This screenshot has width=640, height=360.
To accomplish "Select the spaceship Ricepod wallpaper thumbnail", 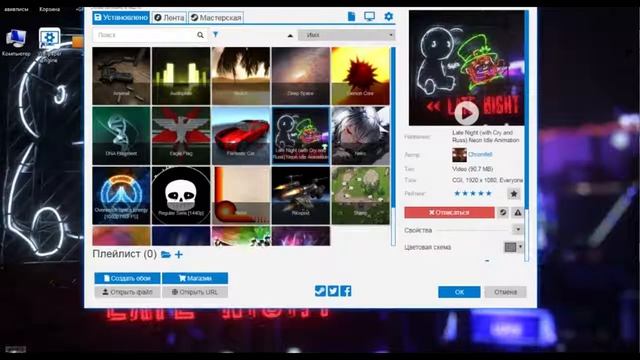I will [x=300, y=196].
